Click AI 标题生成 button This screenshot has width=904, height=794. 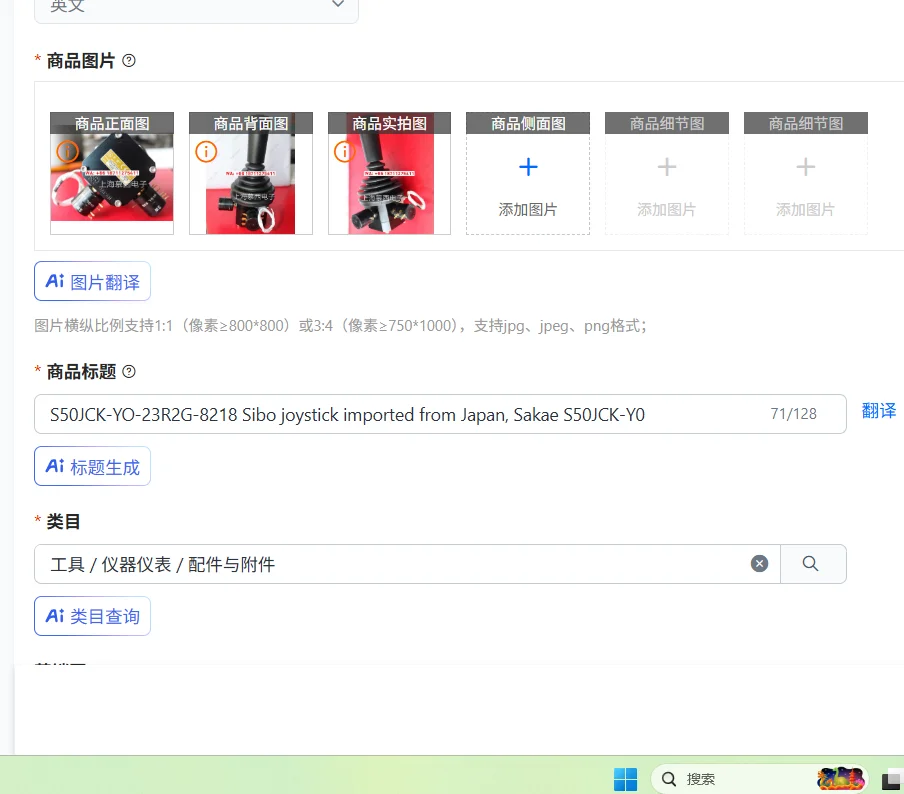click(92, 466)
